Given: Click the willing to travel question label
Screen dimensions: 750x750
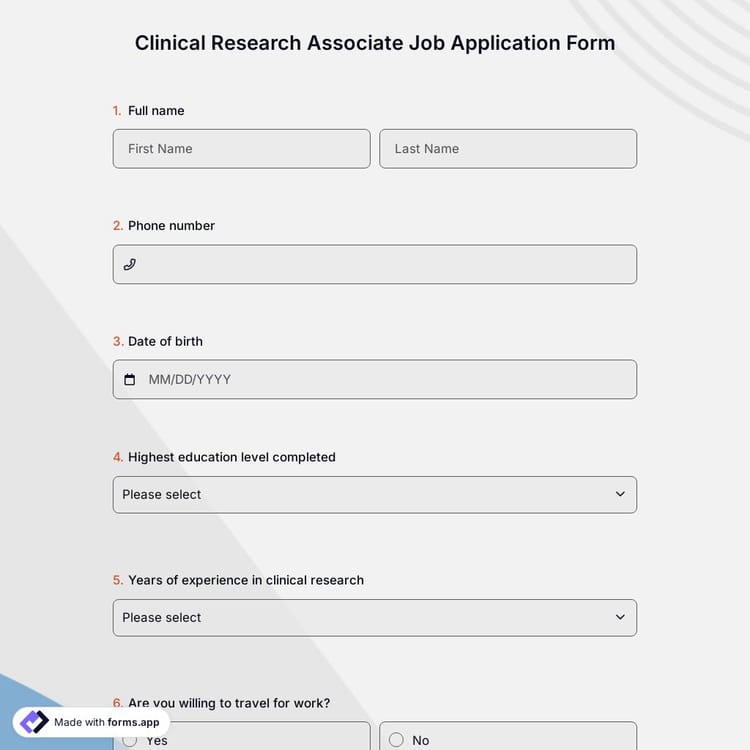Looking at the screenshot, I should 228,703.
